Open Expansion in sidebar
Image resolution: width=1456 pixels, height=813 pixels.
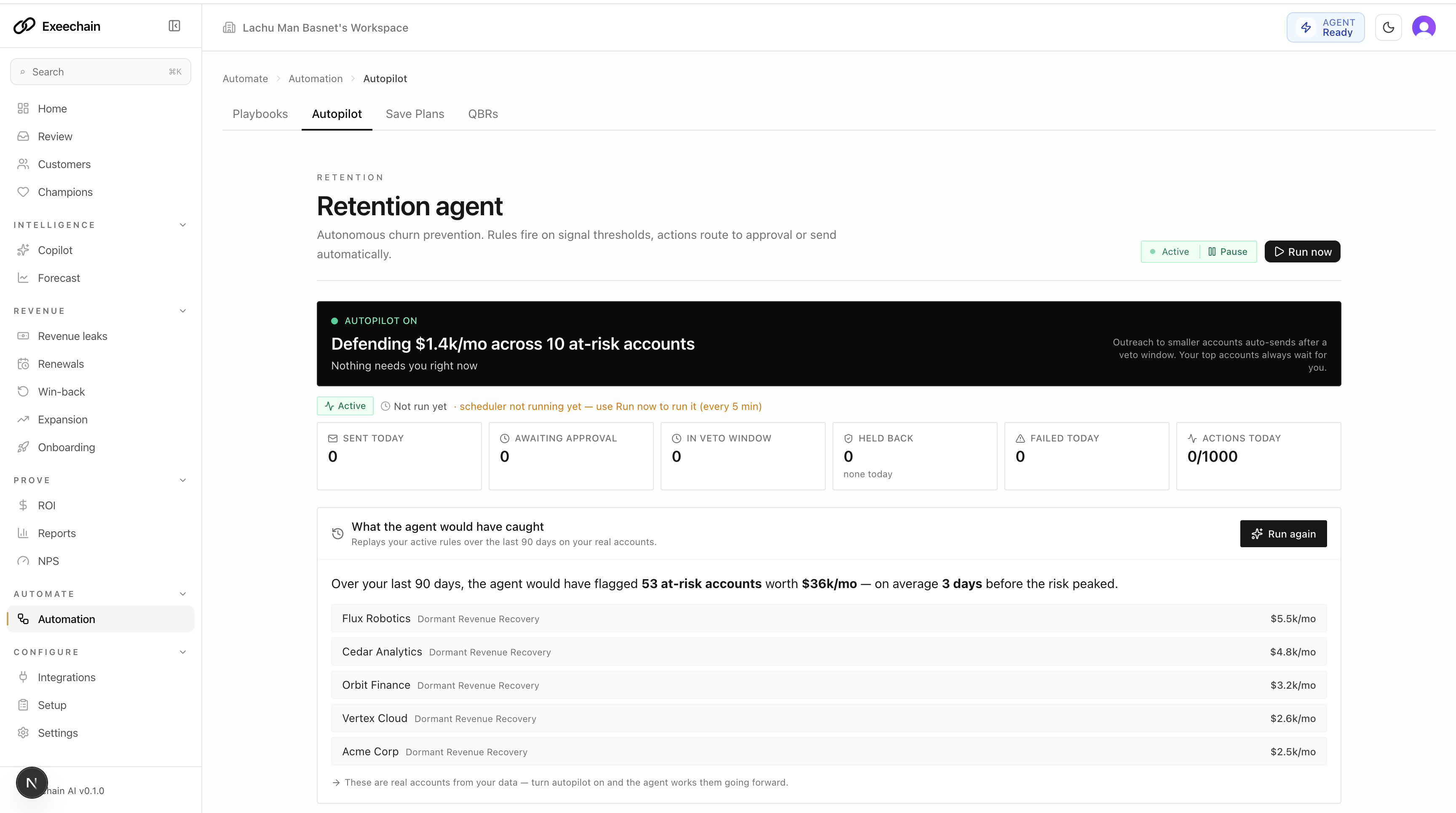tap(101, 419)
